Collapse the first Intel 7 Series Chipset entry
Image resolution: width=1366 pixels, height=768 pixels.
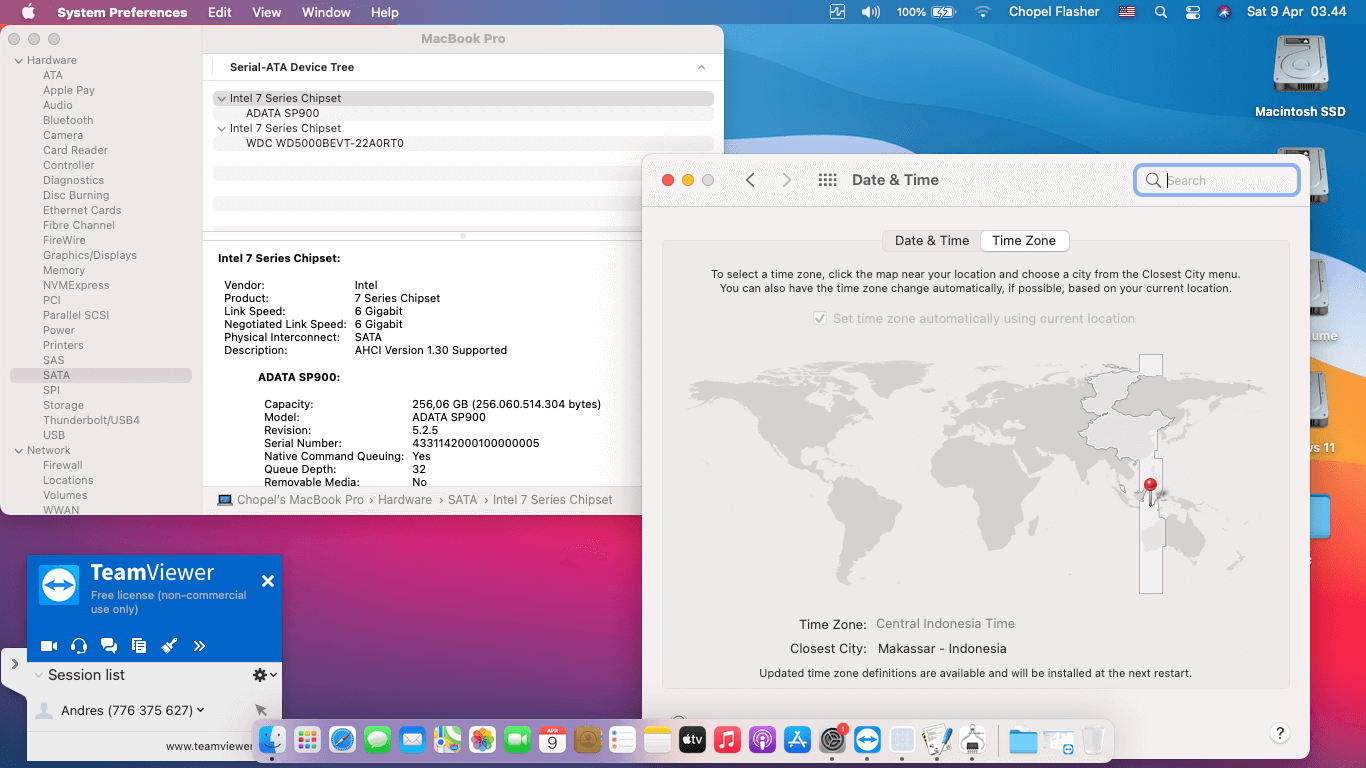[x=221, y=98]
